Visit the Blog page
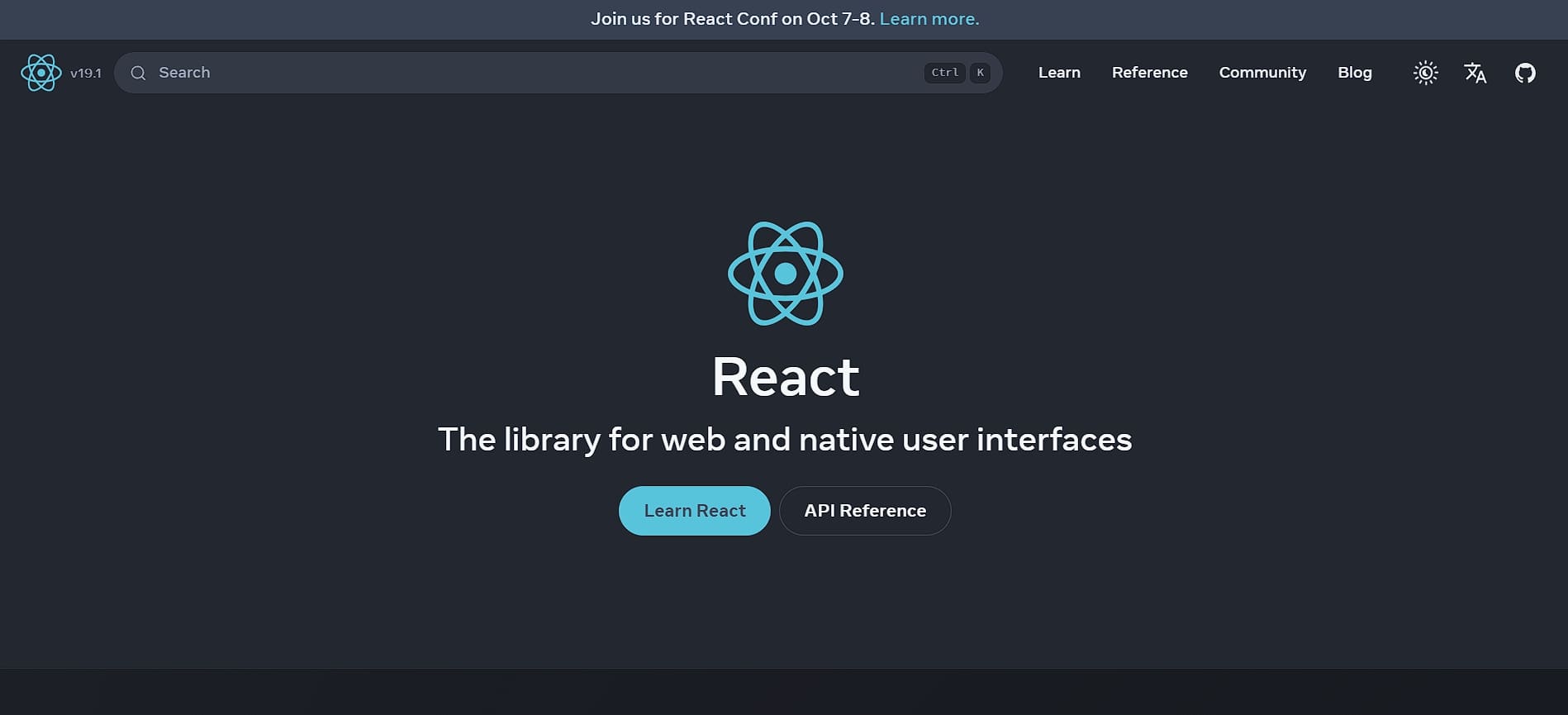The image size is (1568, 715). coord(1354,73)
